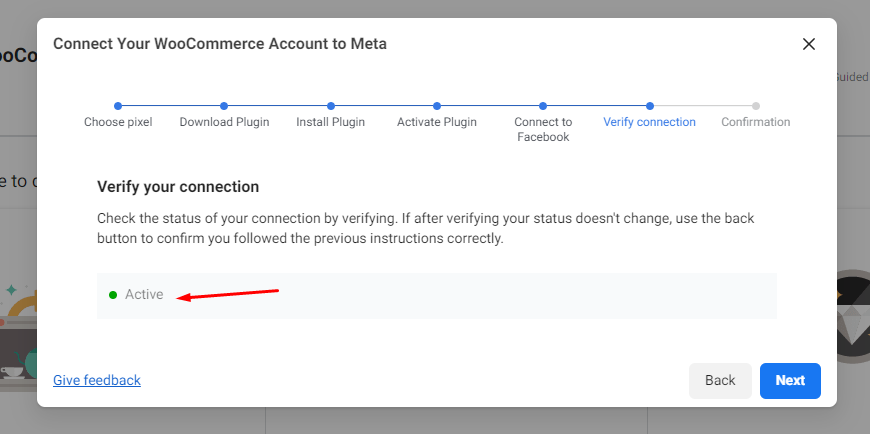Select the Choose pixel step dot

pos(118,106)
